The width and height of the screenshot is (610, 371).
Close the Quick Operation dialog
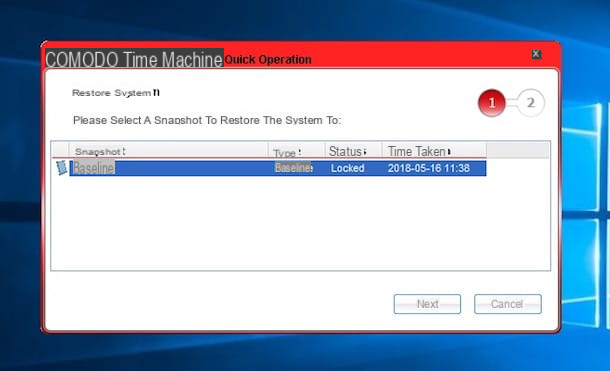(536, 54)
